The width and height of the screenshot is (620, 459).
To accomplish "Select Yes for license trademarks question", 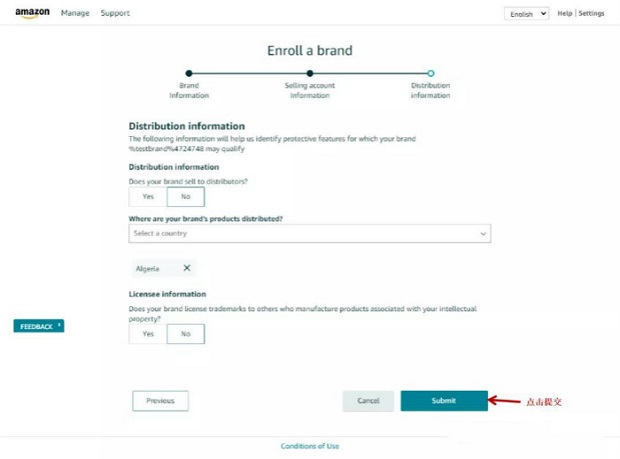I will pyautogui.click(x=148, y=334).
